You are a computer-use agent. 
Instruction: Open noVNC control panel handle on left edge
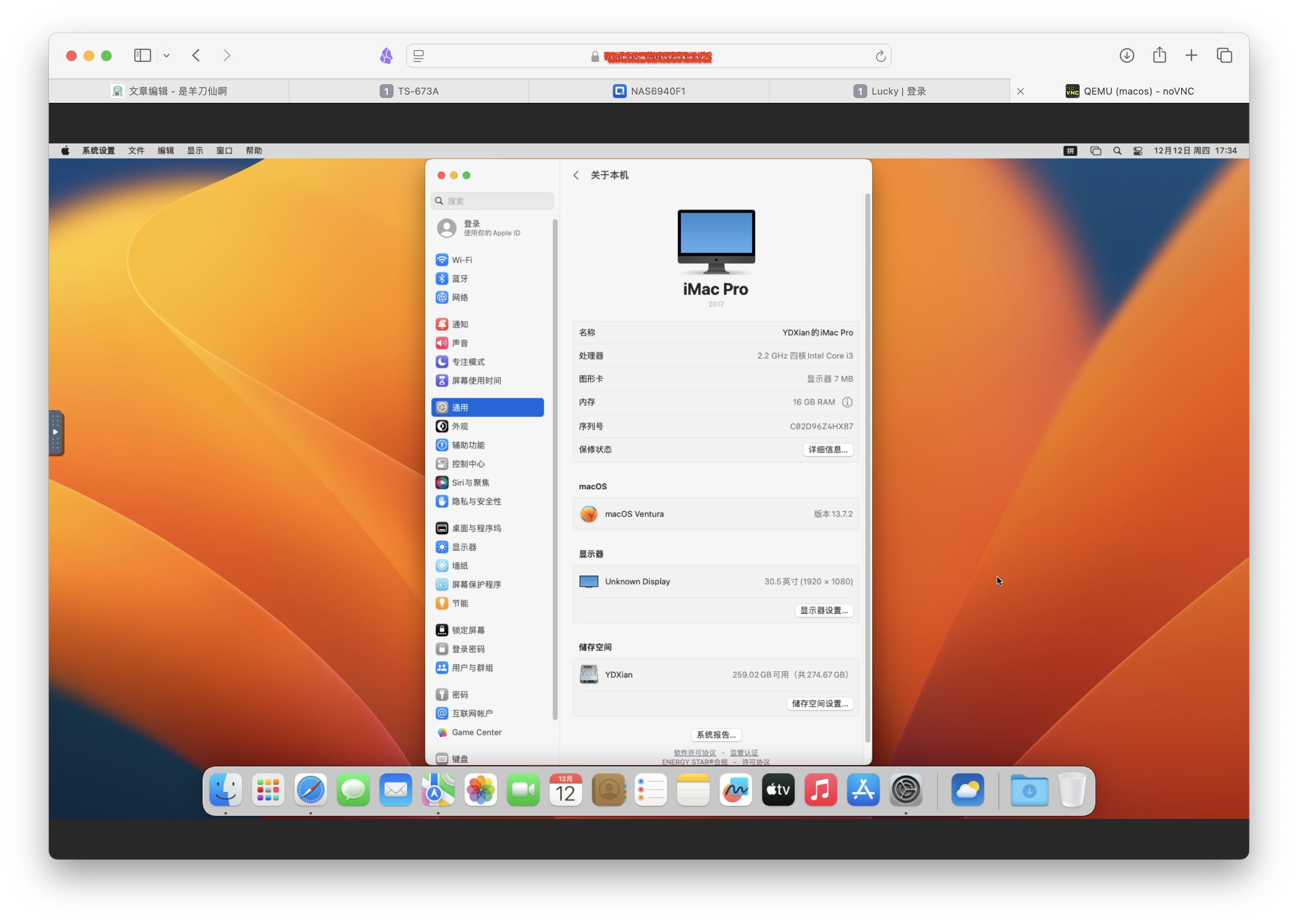56,432
